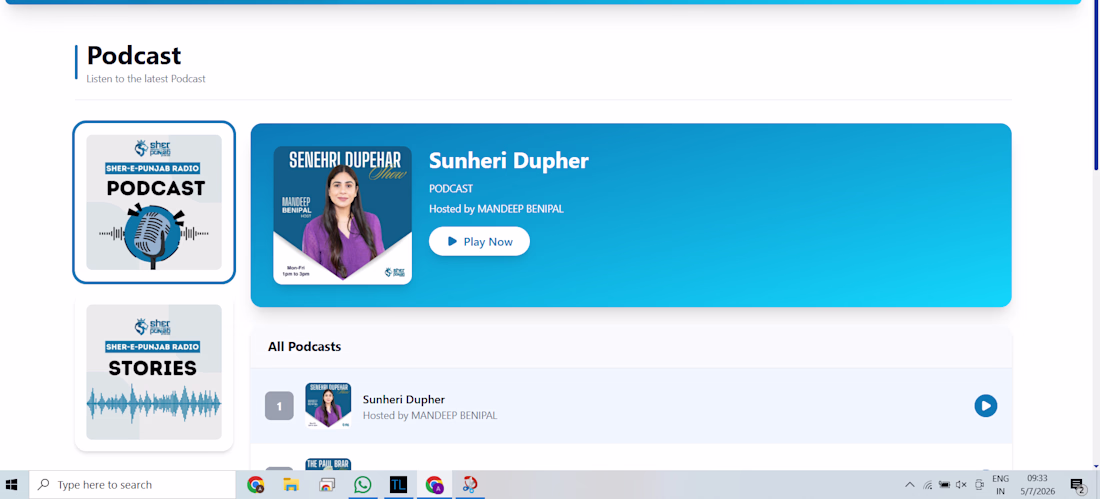The image size is (1100, 499).
Task: Click the ENG IN language indicator
Action: click(1000, 484)
